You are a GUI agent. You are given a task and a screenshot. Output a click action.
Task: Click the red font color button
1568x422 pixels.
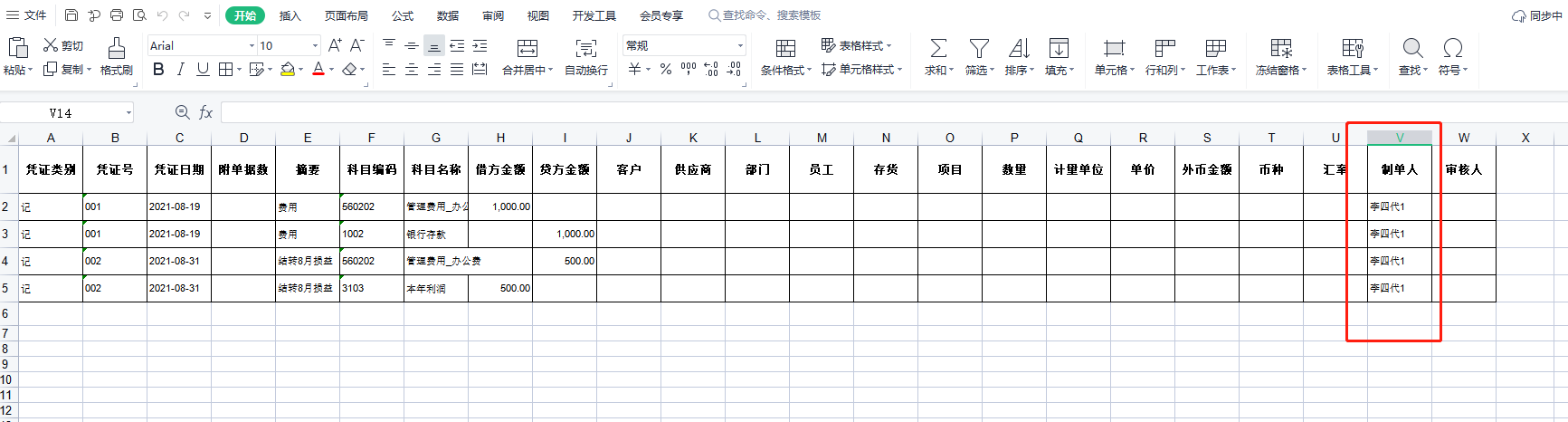click(318, 69)
